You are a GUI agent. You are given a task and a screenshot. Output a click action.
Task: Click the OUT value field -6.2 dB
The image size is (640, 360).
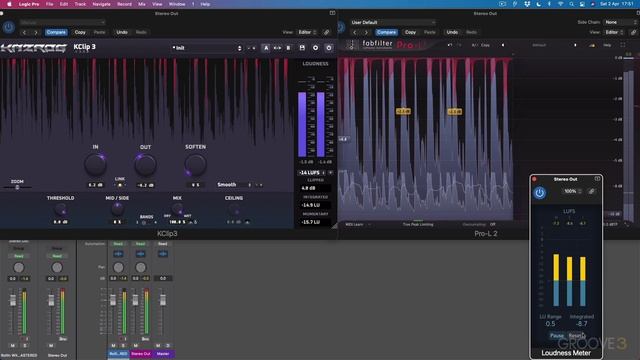145,185
